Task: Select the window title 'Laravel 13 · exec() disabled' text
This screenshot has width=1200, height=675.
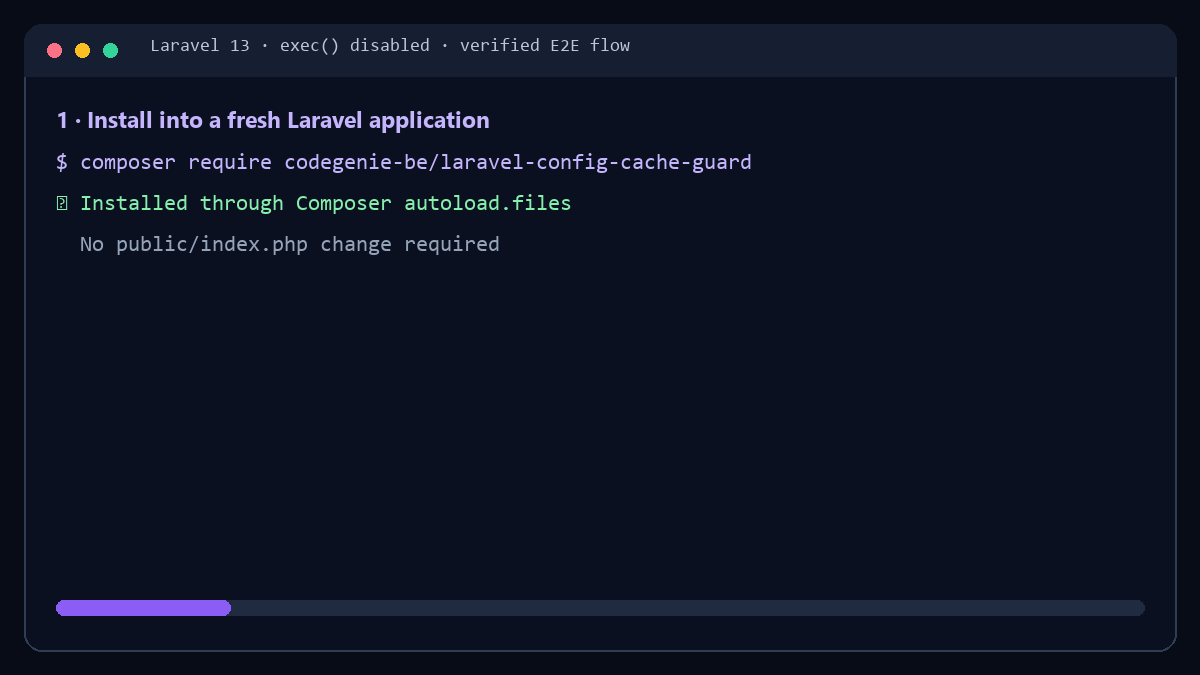Action: [x=290, y=46]
